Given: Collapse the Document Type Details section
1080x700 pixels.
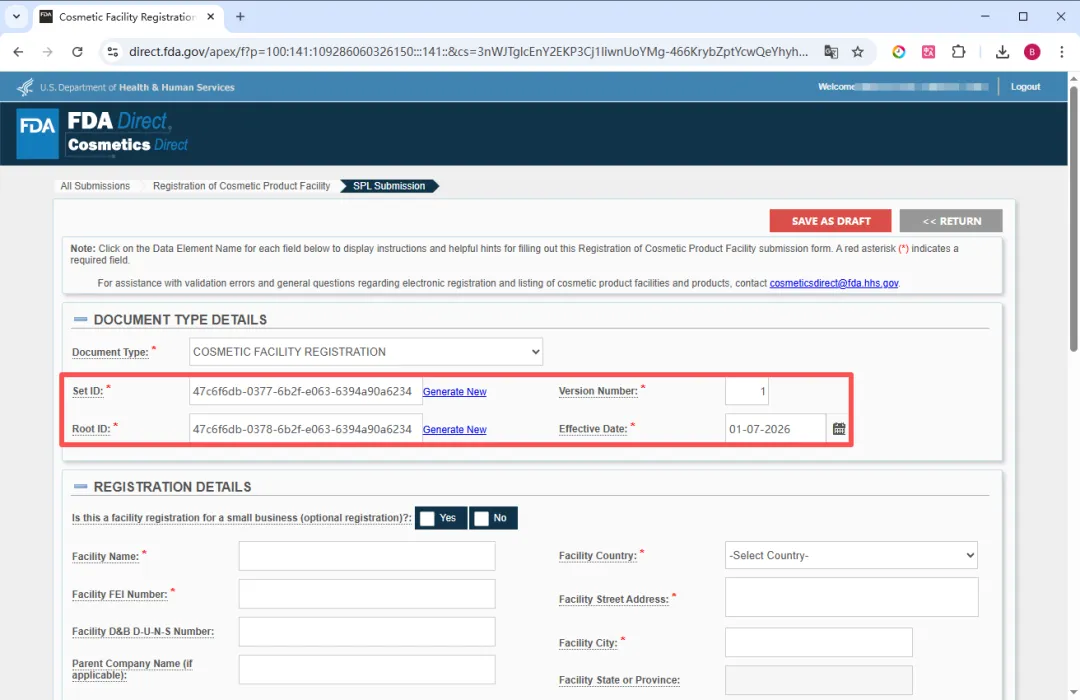Looking at the screenshot, I should pos(81,320).
